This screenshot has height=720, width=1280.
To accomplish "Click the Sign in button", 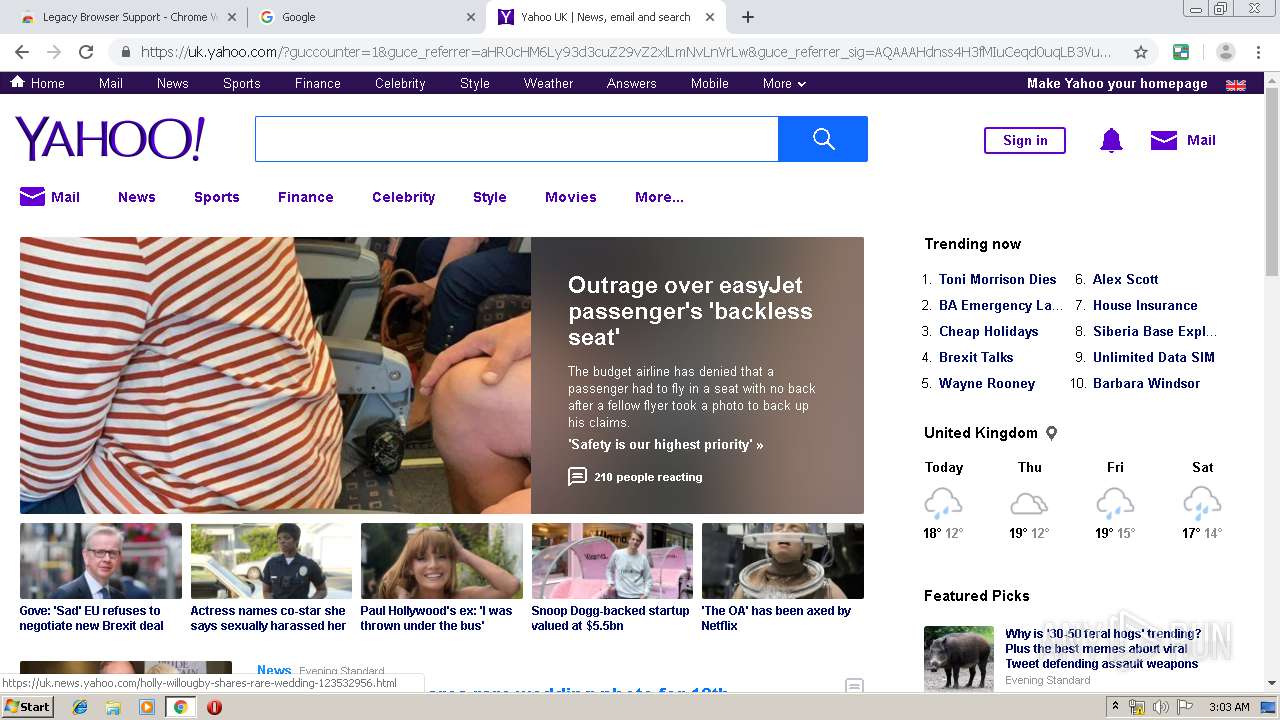I will [x=1025, y=140].
